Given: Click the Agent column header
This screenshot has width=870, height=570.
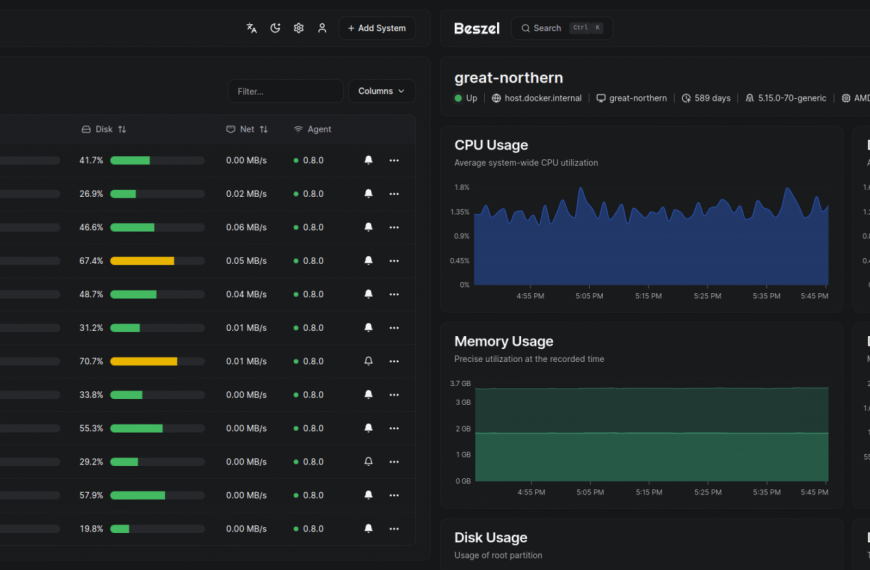Looking at the screenshot, I should (312, 129).
